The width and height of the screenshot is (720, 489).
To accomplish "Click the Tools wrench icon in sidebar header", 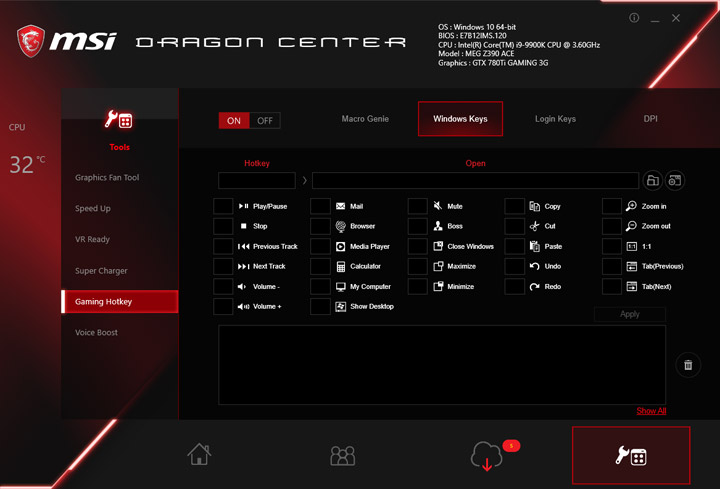I will click(x=118, y=120).
